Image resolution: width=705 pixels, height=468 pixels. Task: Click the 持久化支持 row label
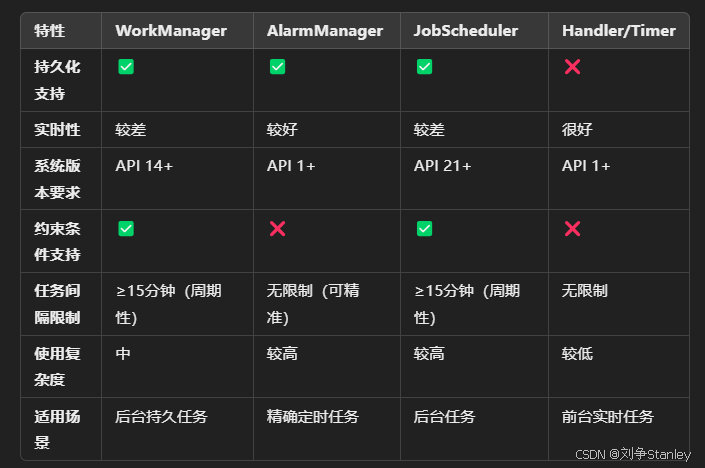click(57, 80)
